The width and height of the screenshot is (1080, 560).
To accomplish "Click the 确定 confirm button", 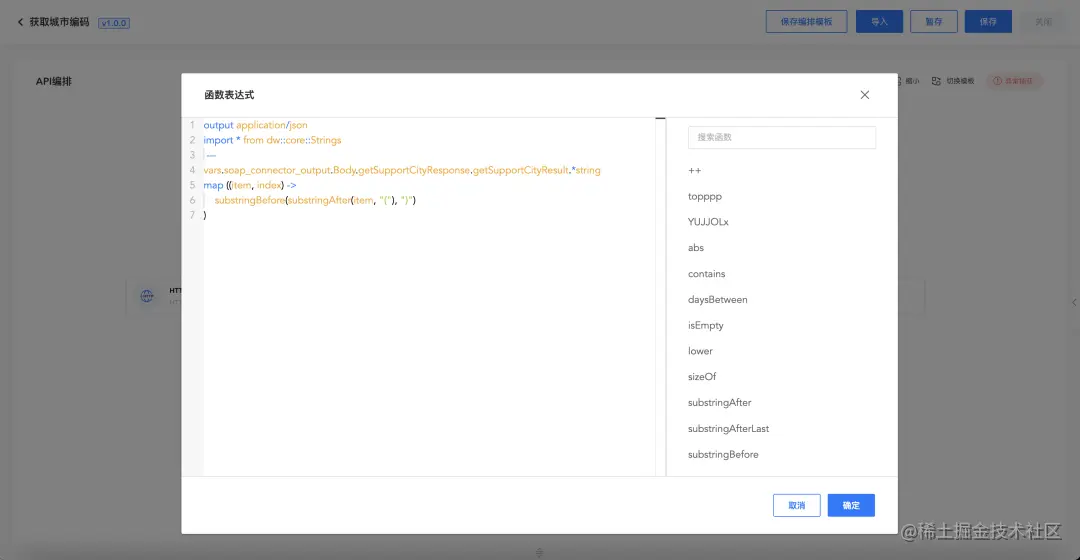I will click(x=851, y=505).
